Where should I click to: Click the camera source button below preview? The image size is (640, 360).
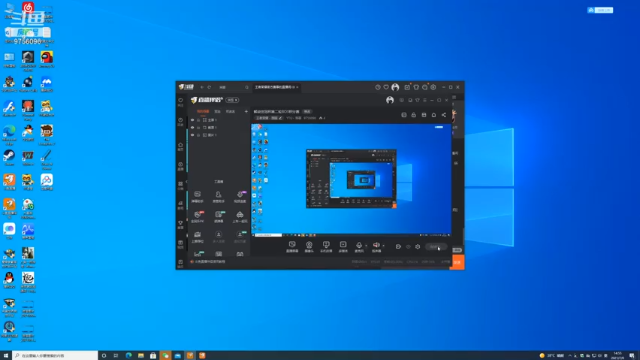309,247
